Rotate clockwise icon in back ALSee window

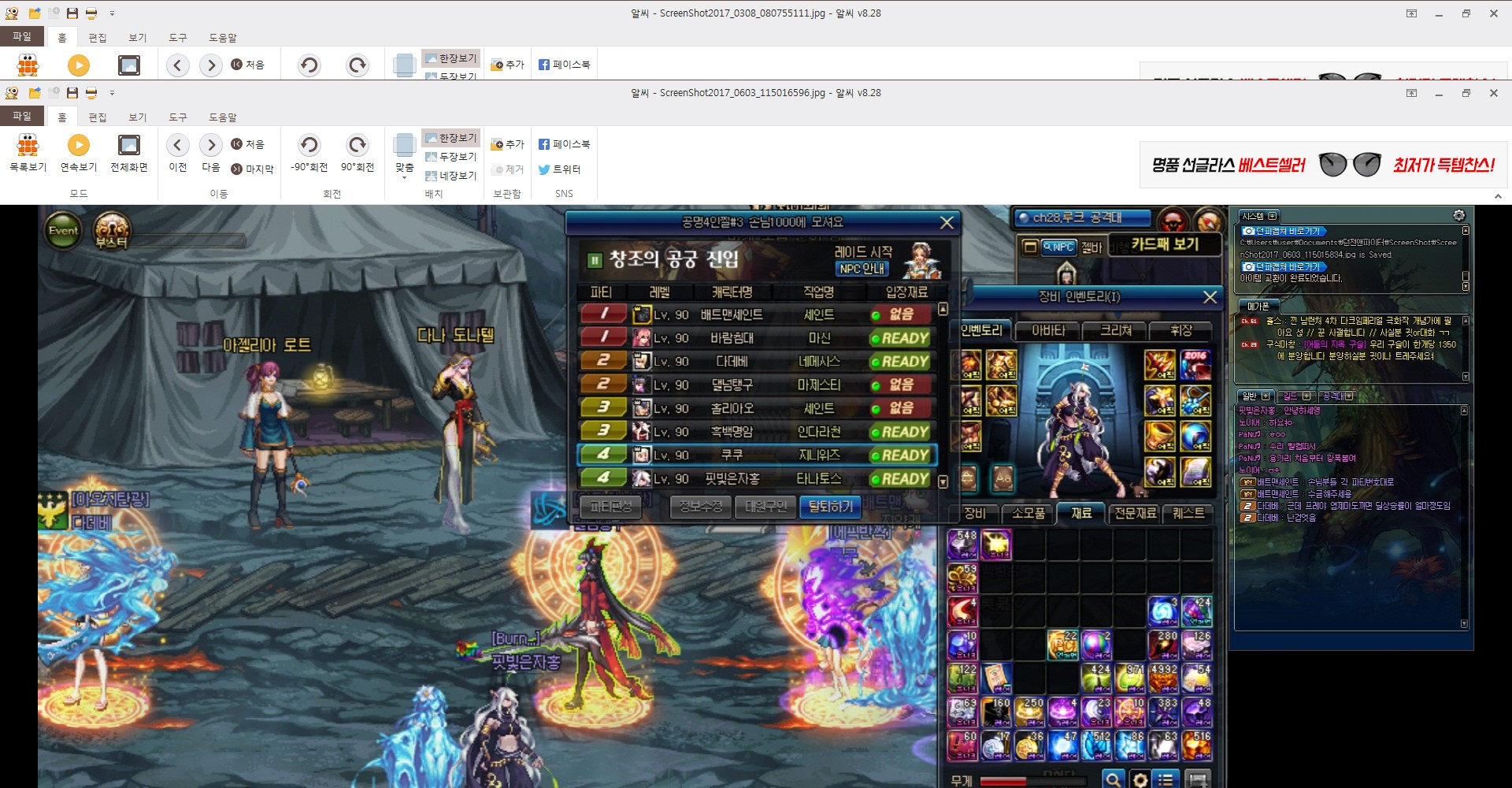(x=357, y=65)
